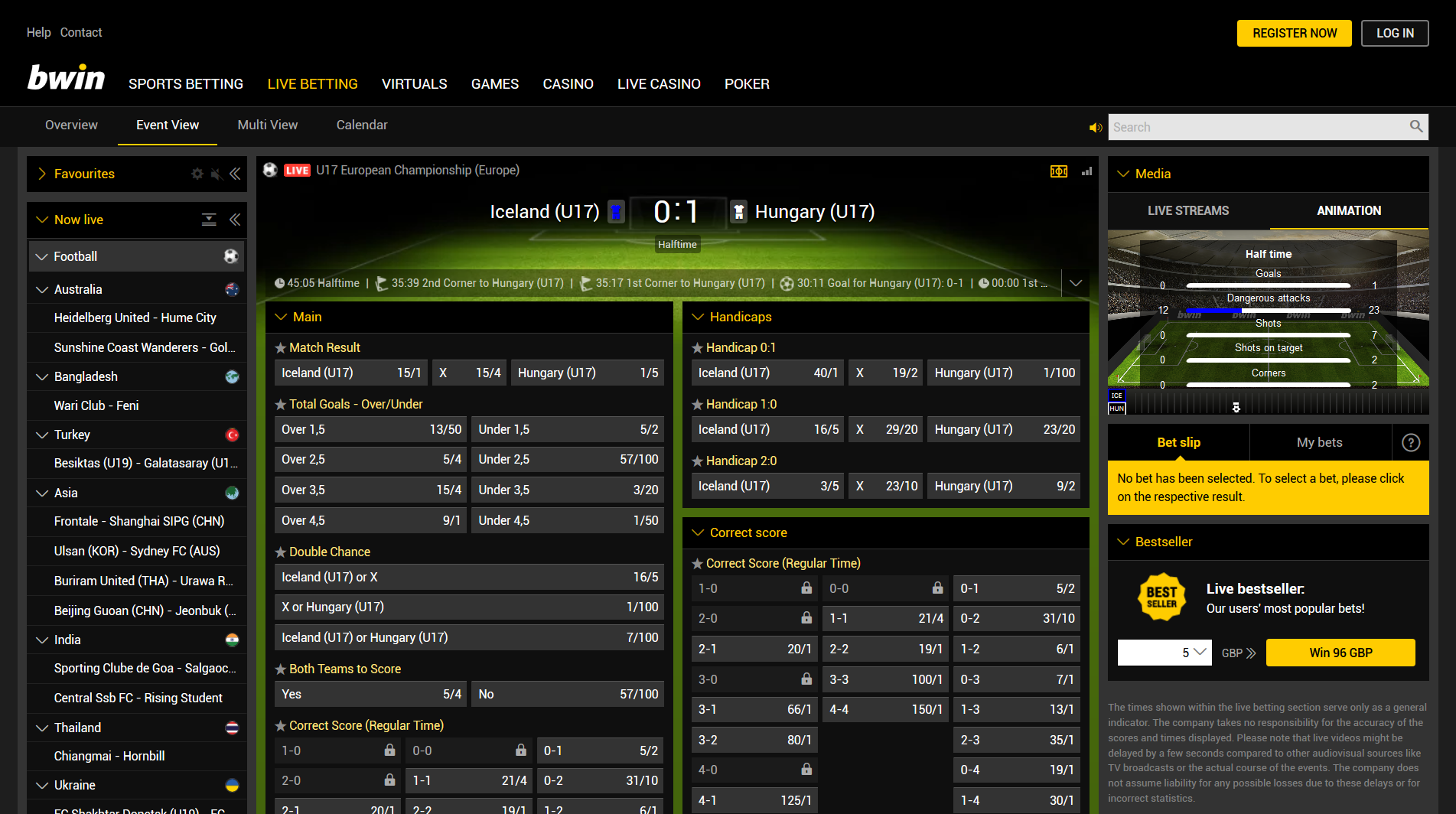
Task: Click the Football soccer ball icon
Action: (x=231, y=256)
